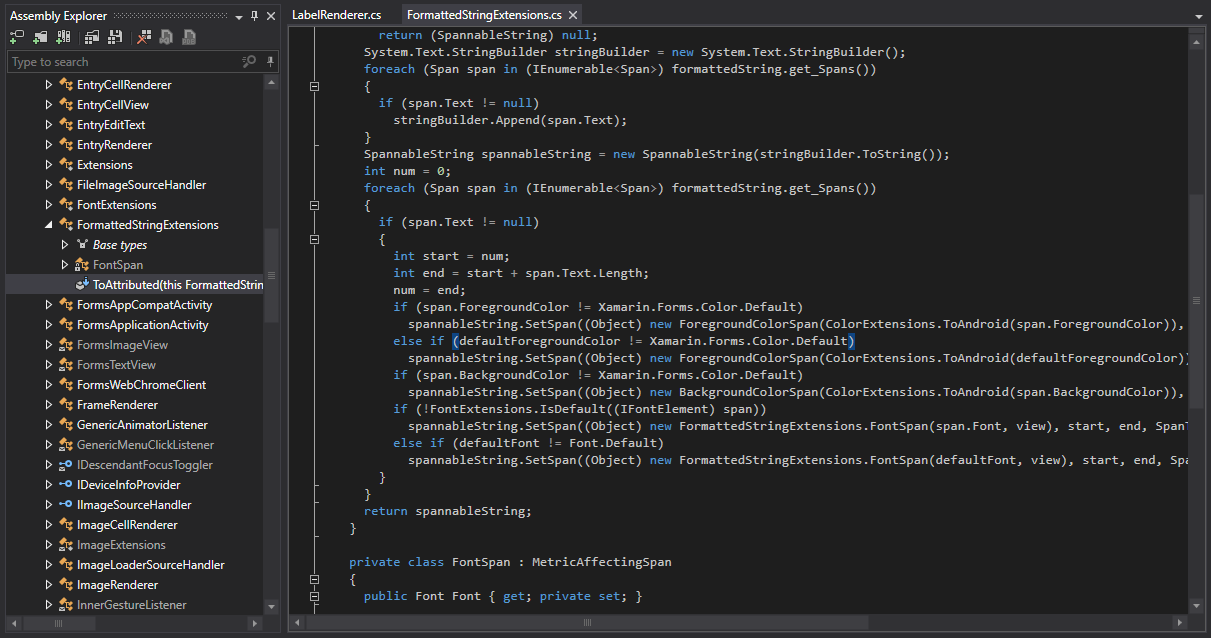Switch to the LabelRenderer.cs tab
Image resolution: width=1211 pixels, height=638 pixels.
(337, 15)
